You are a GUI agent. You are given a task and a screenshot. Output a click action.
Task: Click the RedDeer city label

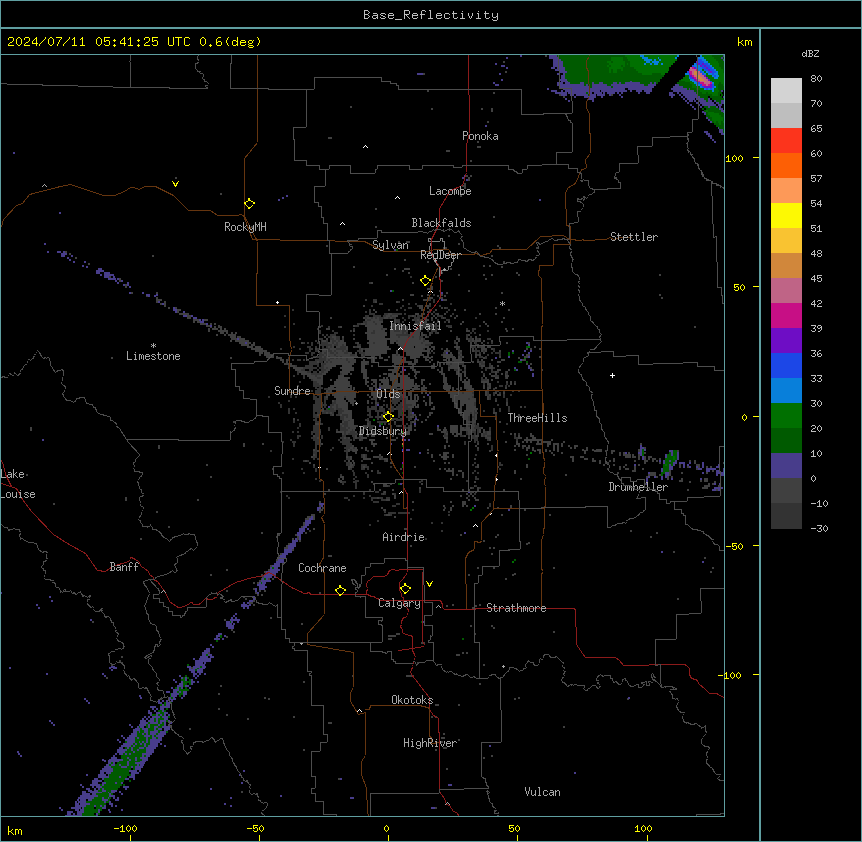[x=440, y=255]
